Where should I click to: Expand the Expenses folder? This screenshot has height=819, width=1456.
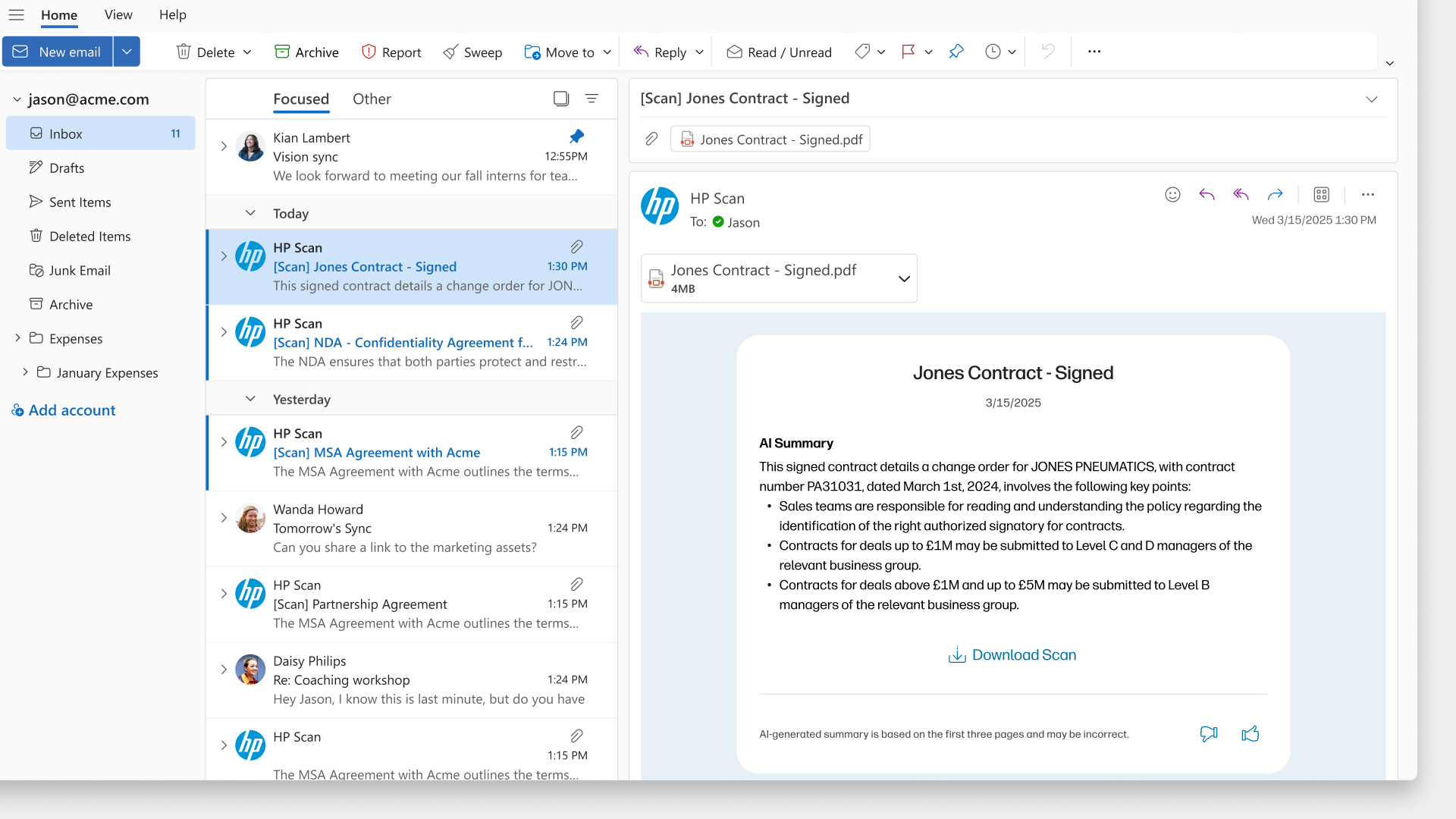point(17,338)
